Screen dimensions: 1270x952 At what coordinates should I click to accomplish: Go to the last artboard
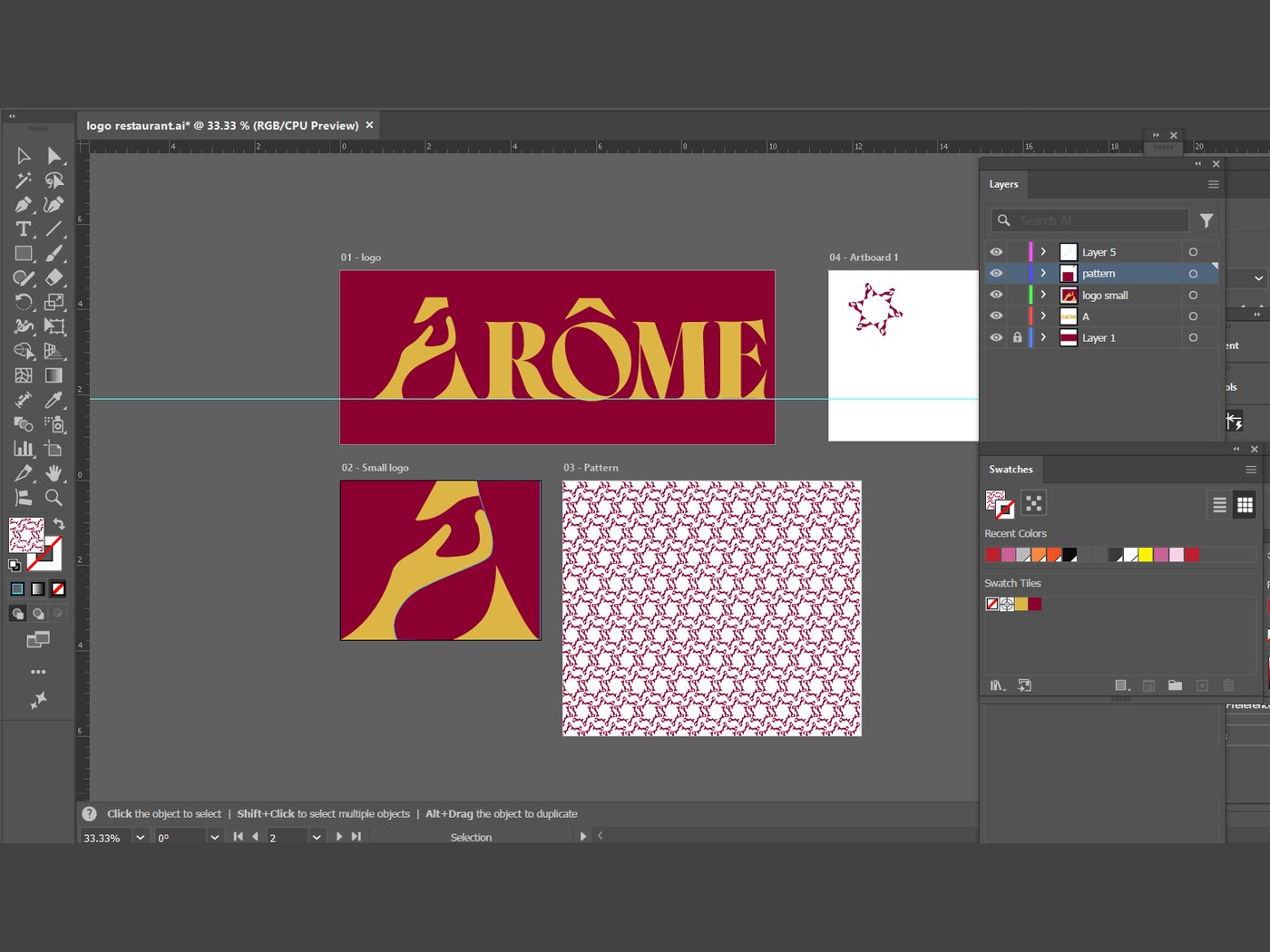coord(357,837)
